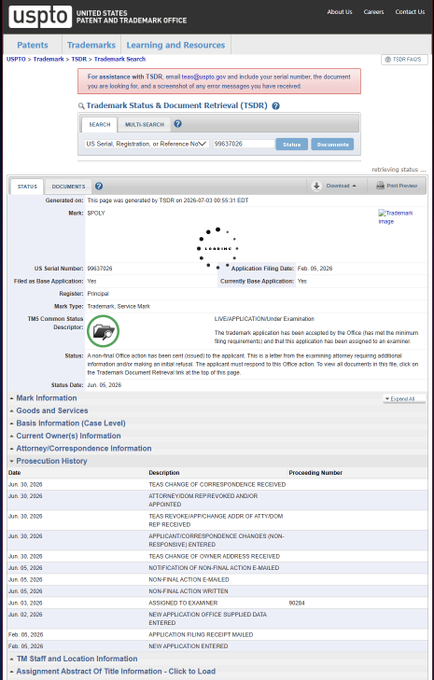
Task: Open the Careers link
Action: (x=374, y=12)
